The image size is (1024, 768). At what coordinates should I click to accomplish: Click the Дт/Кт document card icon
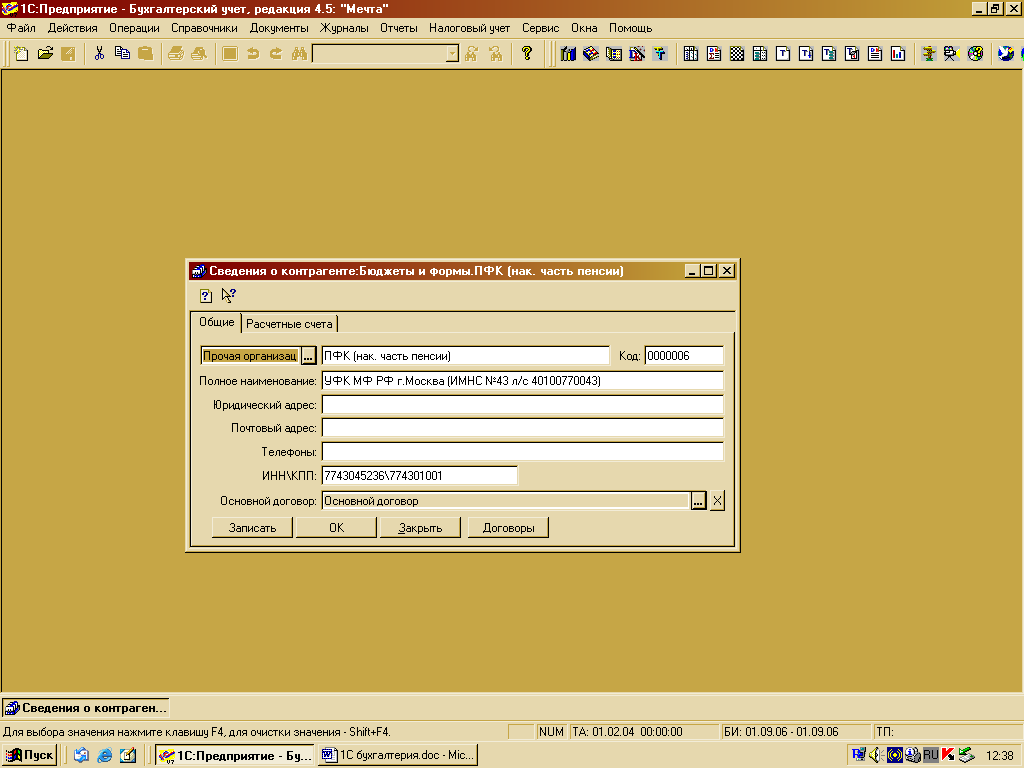click(875, 54)
